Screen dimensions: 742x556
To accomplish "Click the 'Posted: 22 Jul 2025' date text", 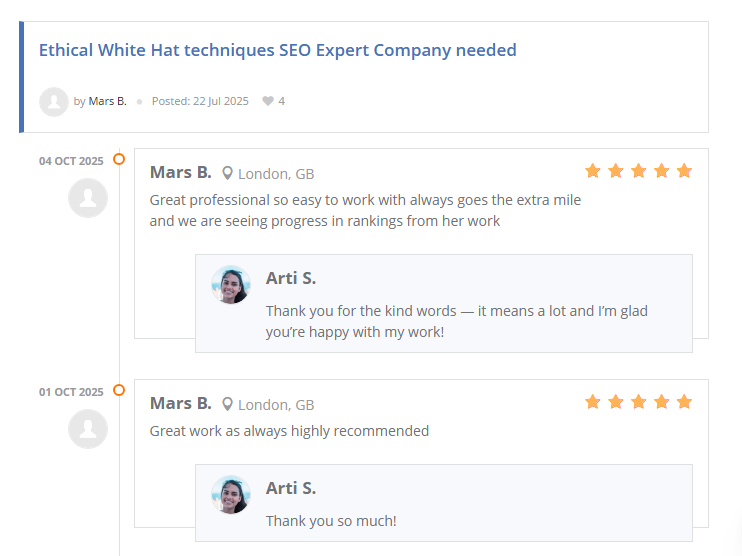I will [200, 101].
